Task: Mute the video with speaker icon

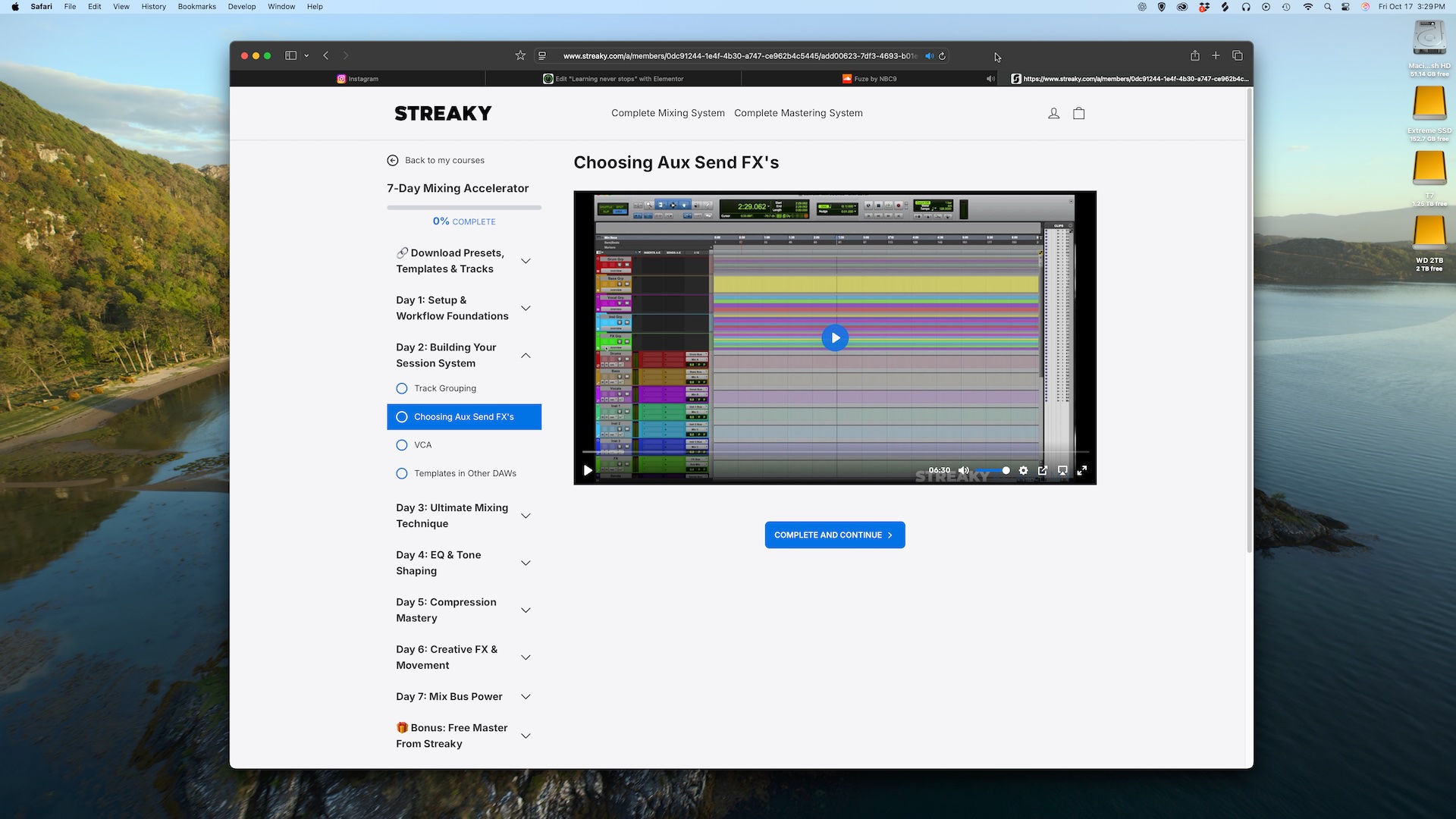Action: [964, 470]
